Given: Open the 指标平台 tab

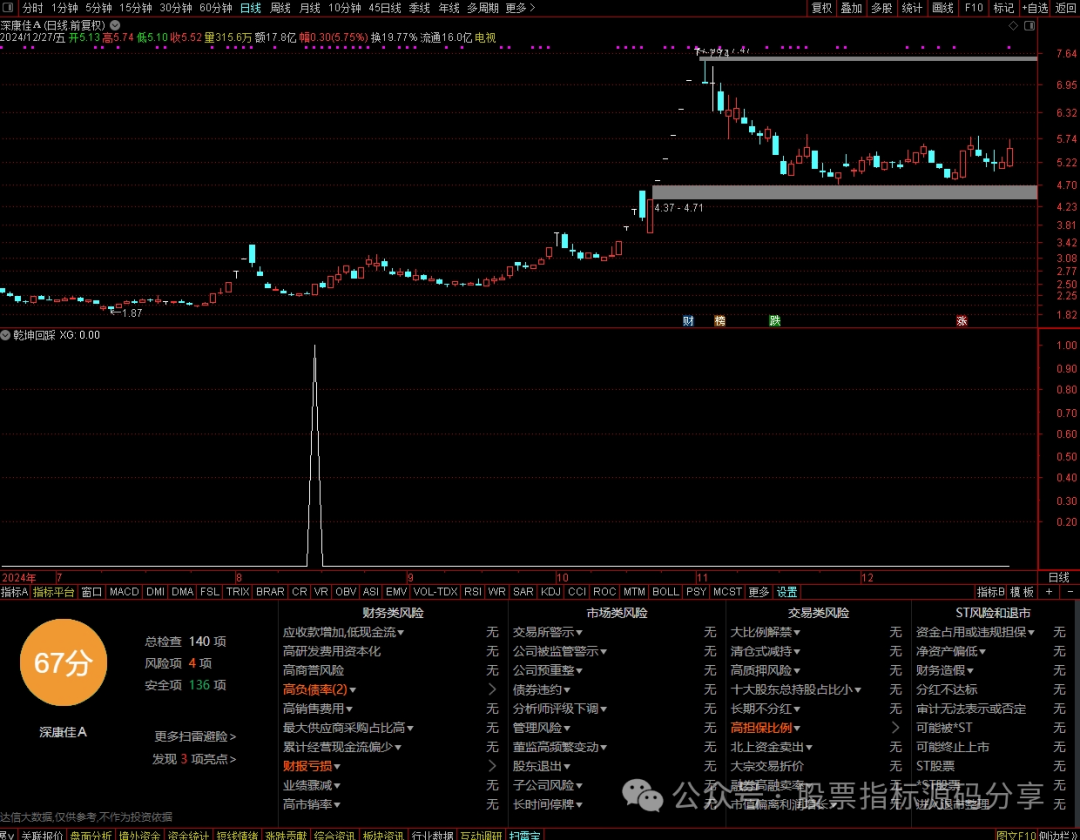Looking at the screenshot, I should (54, 591).
